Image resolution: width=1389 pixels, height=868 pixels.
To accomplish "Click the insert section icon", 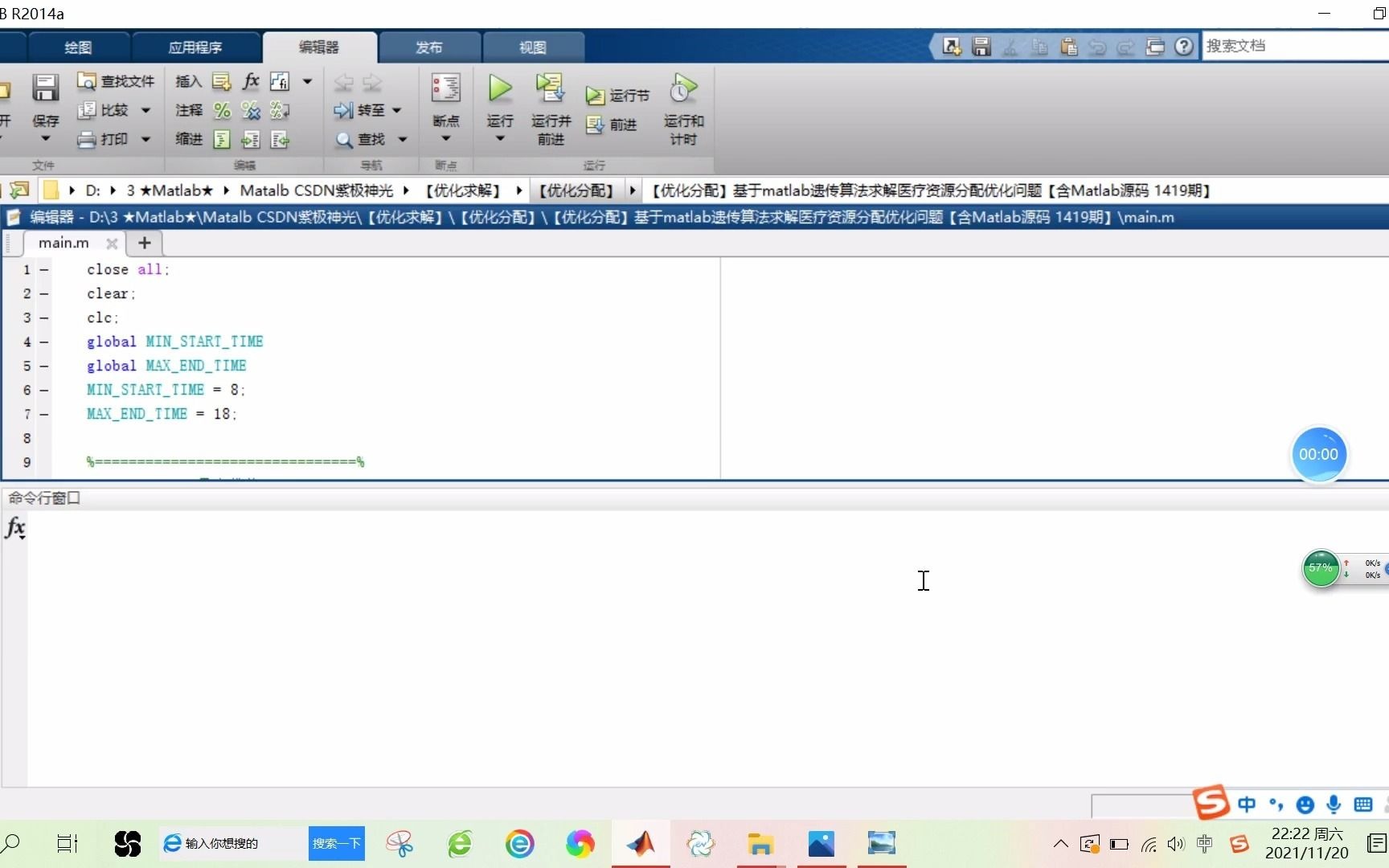I will click(222, 81).
